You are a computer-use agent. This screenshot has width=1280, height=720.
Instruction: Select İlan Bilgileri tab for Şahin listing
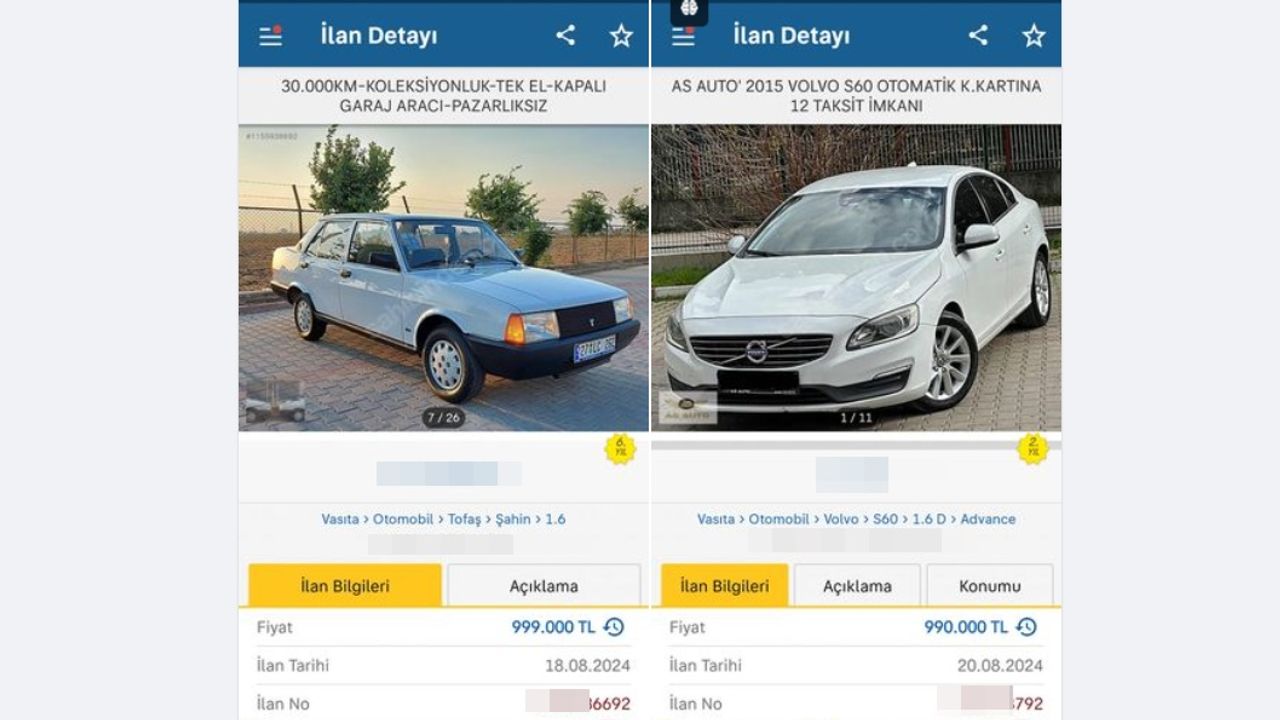point(345,586)
